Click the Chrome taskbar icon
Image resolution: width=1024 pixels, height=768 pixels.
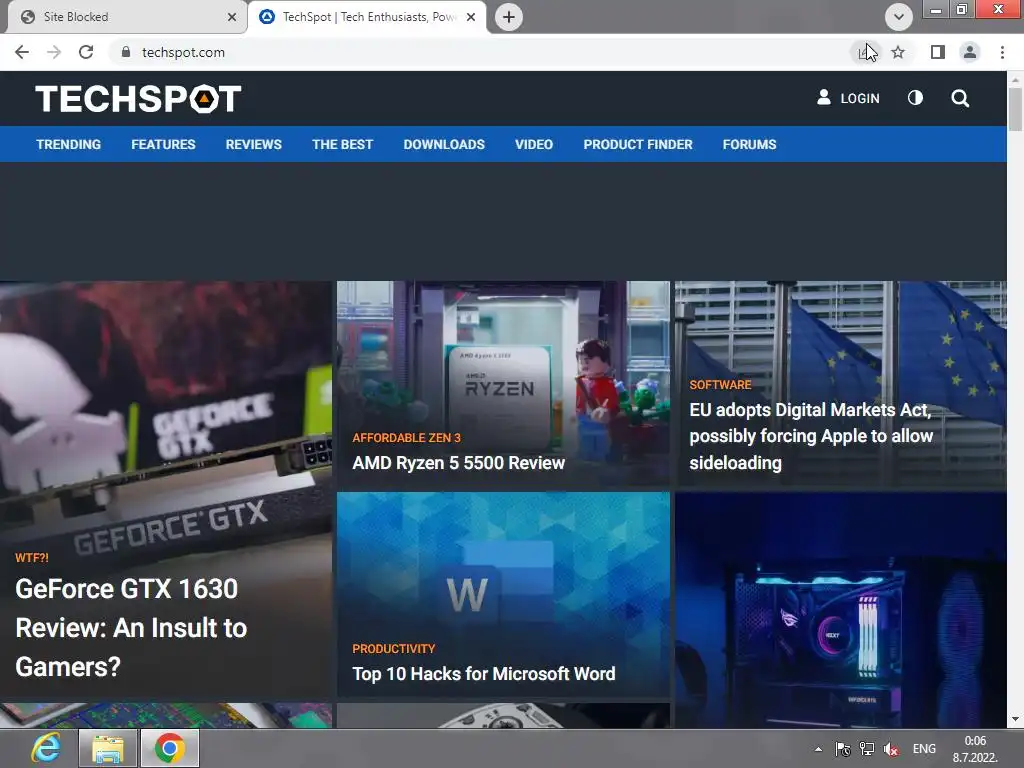(170, 748)
